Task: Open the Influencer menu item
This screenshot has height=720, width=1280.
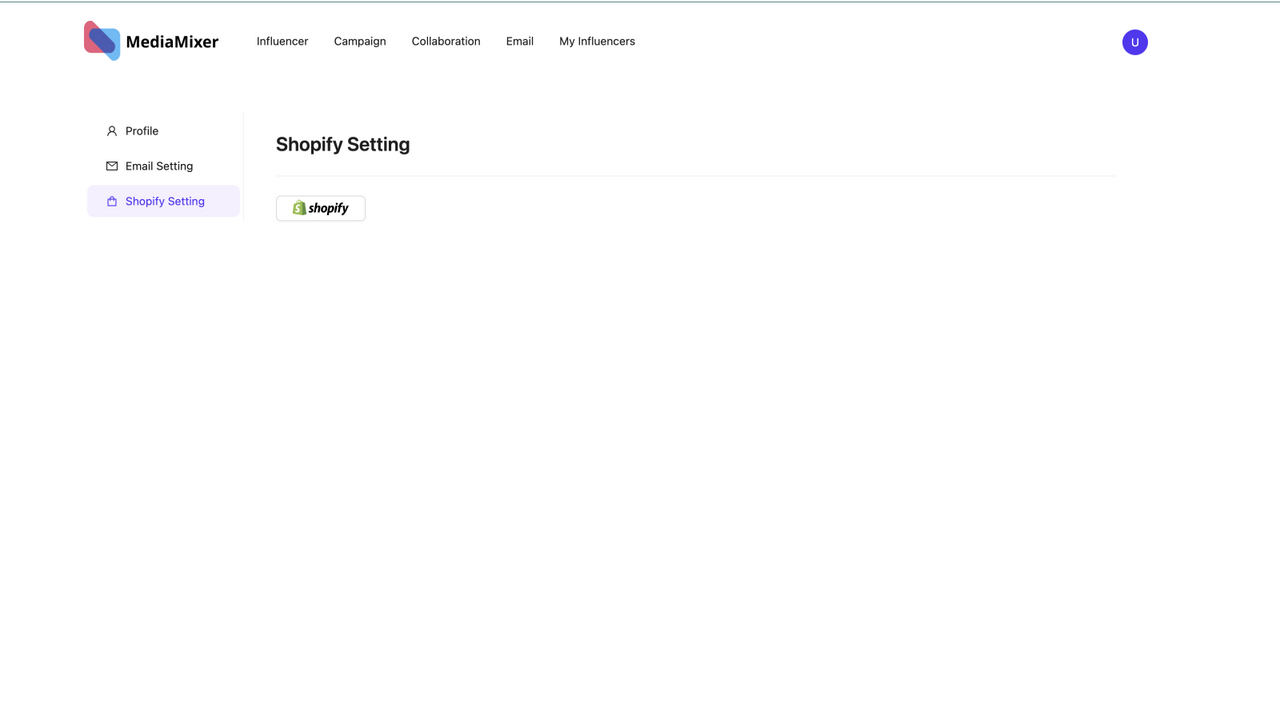Action: (x=282, y=41)
